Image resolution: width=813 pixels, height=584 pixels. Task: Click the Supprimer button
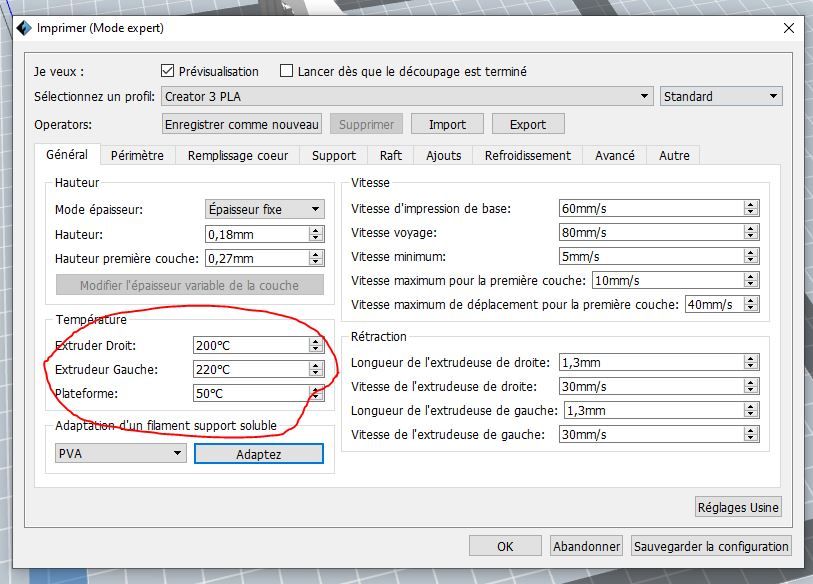coord(367,124)
